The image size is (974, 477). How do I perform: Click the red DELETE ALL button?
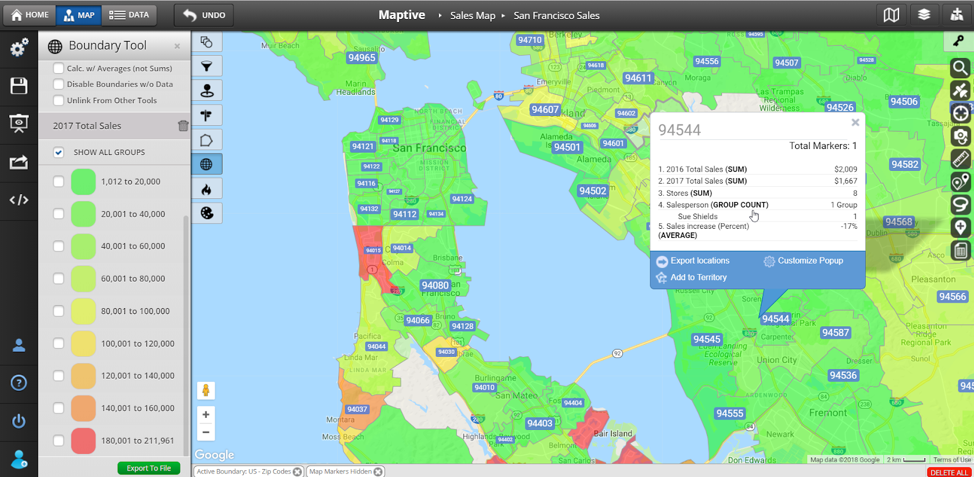click(x=948, y=473)
